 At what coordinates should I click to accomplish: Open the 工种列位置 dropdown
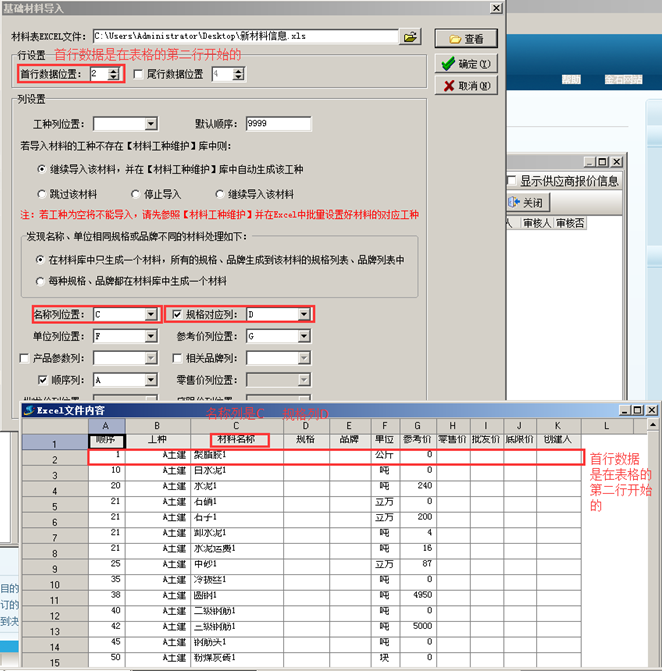pos(151,124)
